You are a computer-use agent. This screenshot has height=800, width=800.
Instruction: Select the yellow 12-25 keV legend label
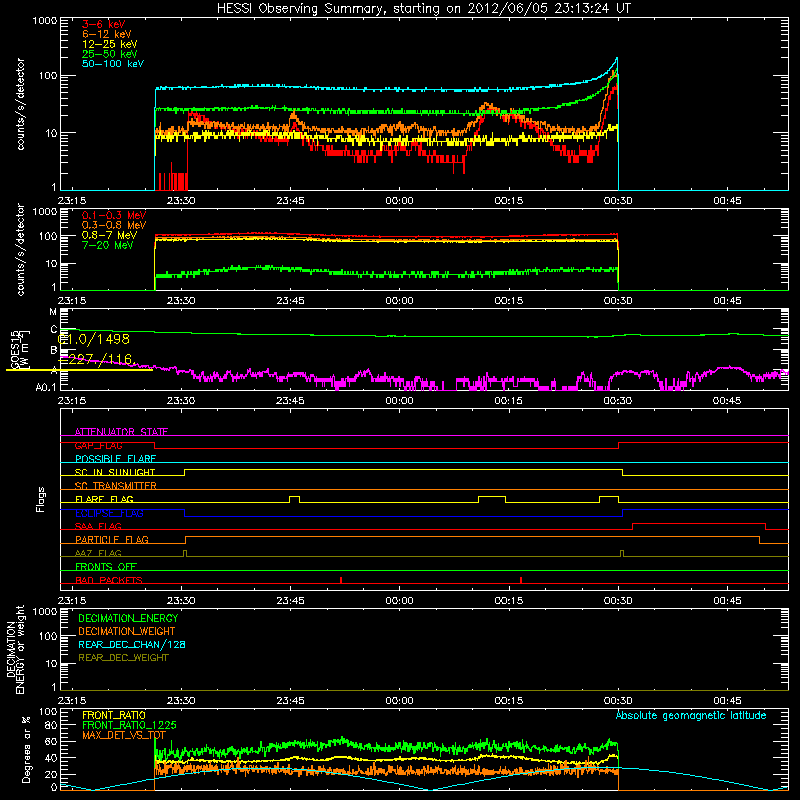point(110,44)
